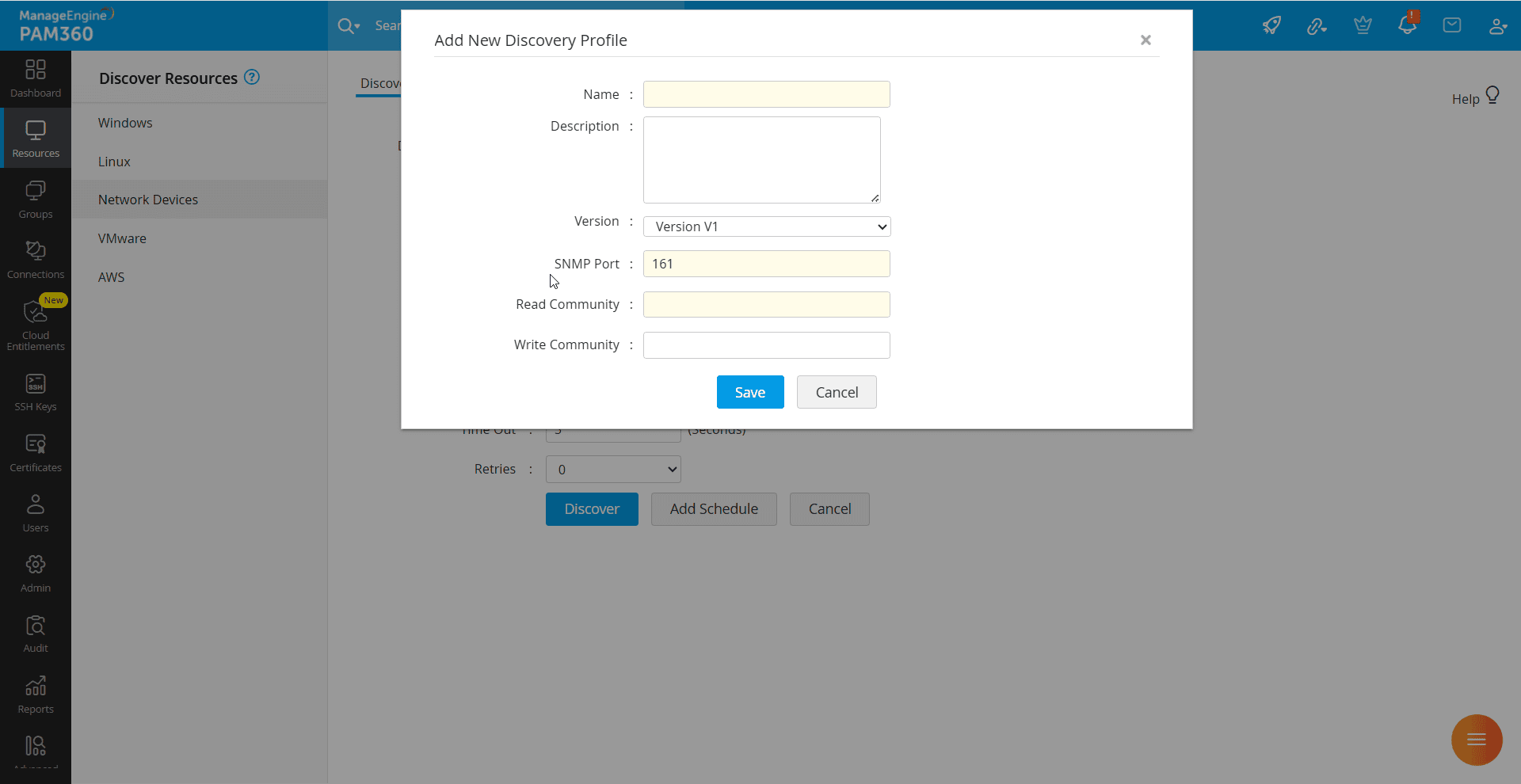Open the mail envelope icon
Screen dimensions: 1521x784
pos(1452,25)
